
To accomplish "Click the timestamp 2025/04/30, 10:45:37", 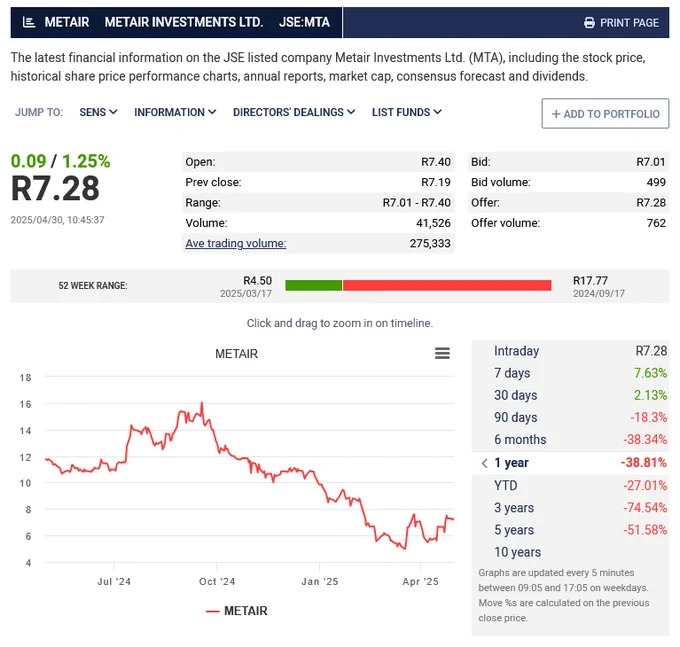I will [x=57, y=220].
